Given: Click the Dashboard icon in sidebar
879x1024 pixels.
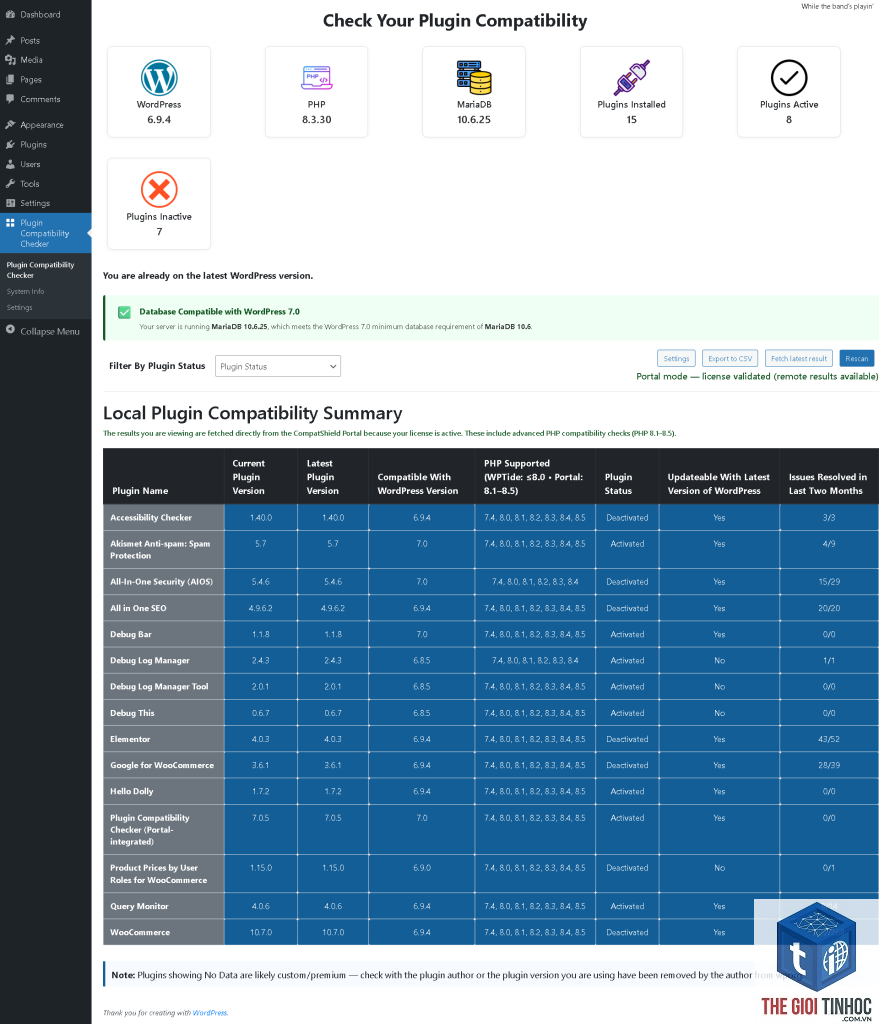Looking at the screenshot, I should coord(10,14).
